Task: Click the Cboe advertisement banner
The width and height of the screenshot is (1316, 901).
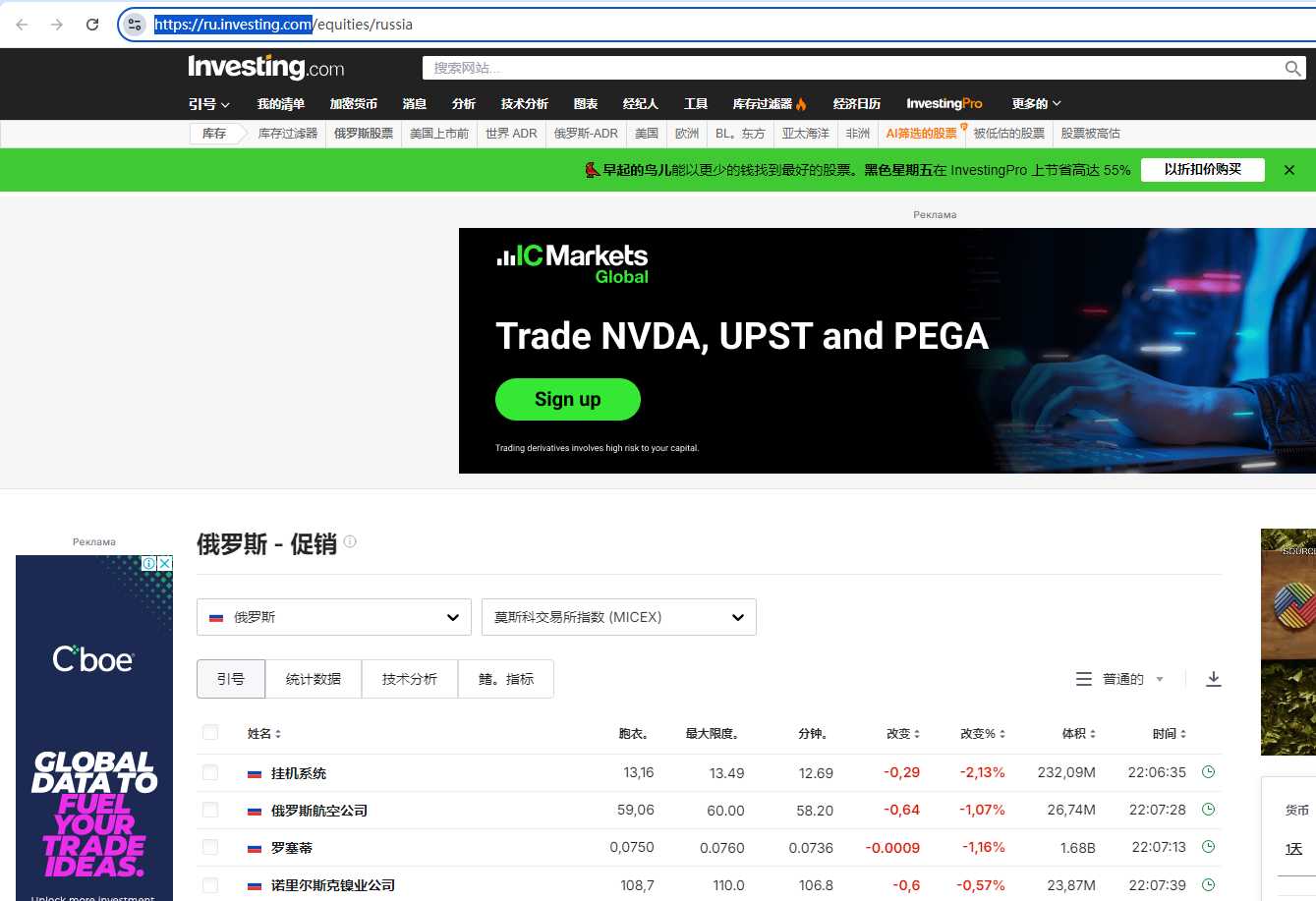Action: pyautogui.click(x=94, y=727)
